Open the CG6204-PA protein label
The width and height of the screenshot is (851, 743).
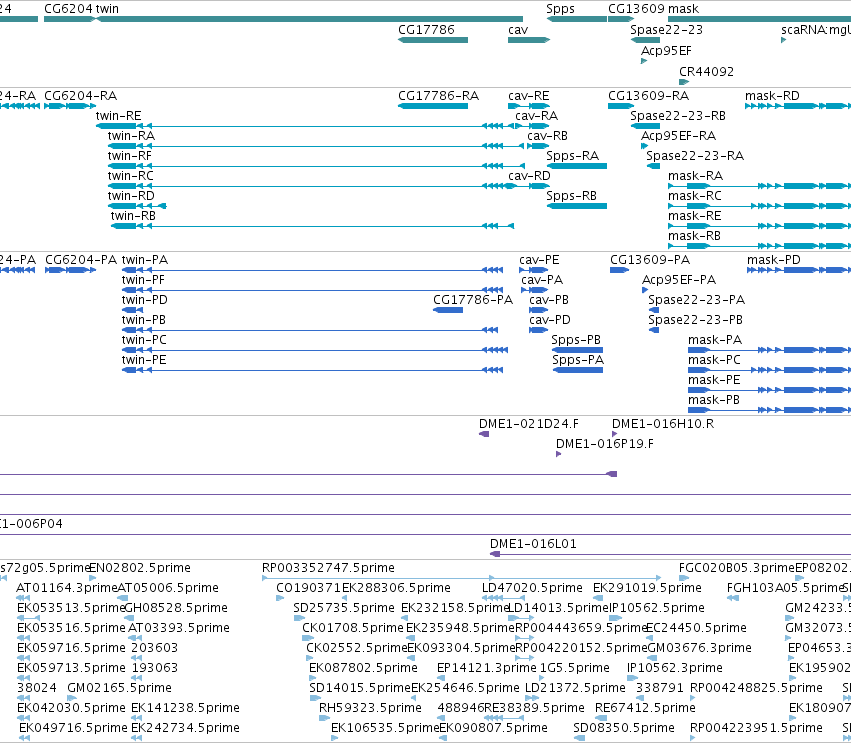click(x=81, y=260)
